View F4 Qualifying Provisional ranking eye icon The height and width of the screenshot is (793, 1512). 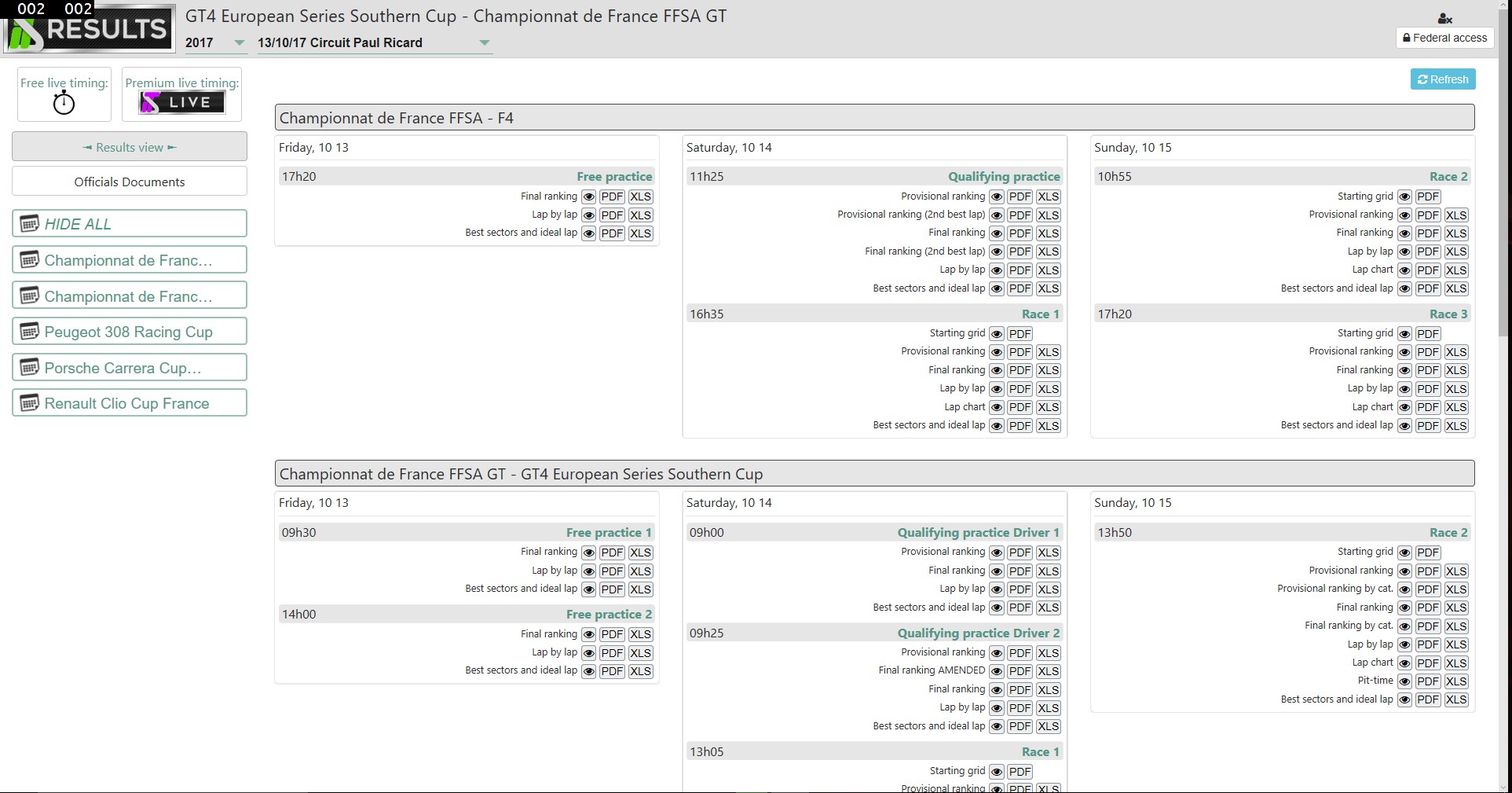pyautogui.click(x=997, y=196)
